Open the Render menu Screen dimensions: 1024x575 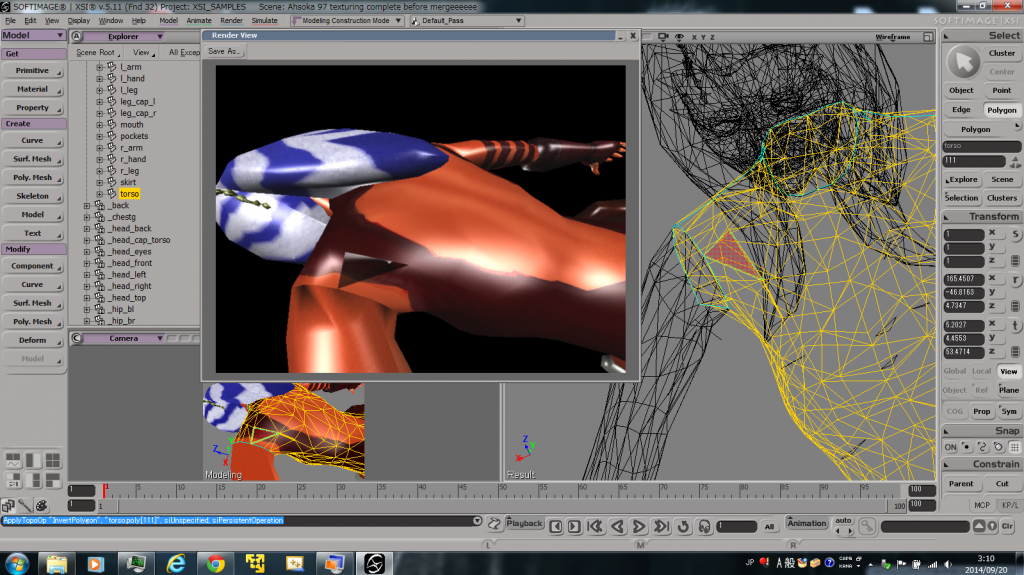pos(231,21)
